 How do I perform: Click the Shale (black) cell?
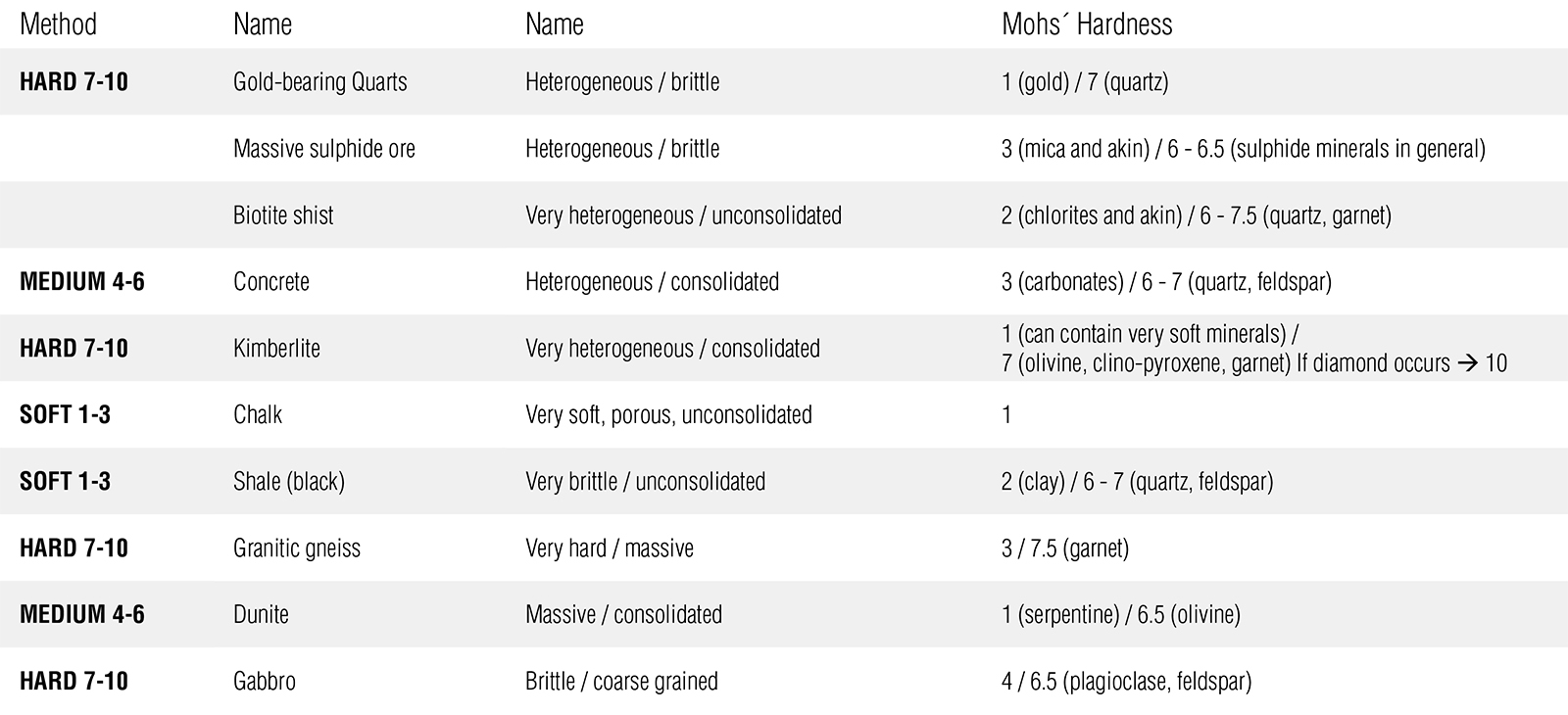tap(288, 482)
